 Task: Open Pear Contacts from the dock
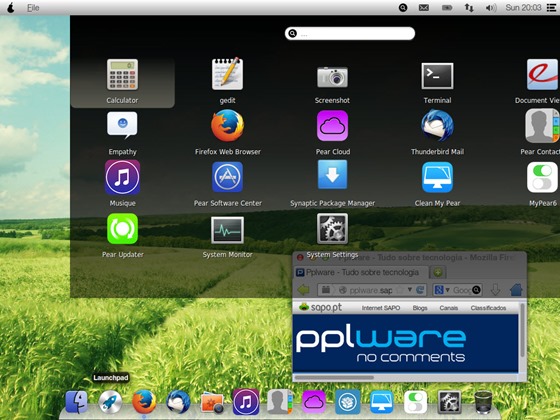[280, 402]
